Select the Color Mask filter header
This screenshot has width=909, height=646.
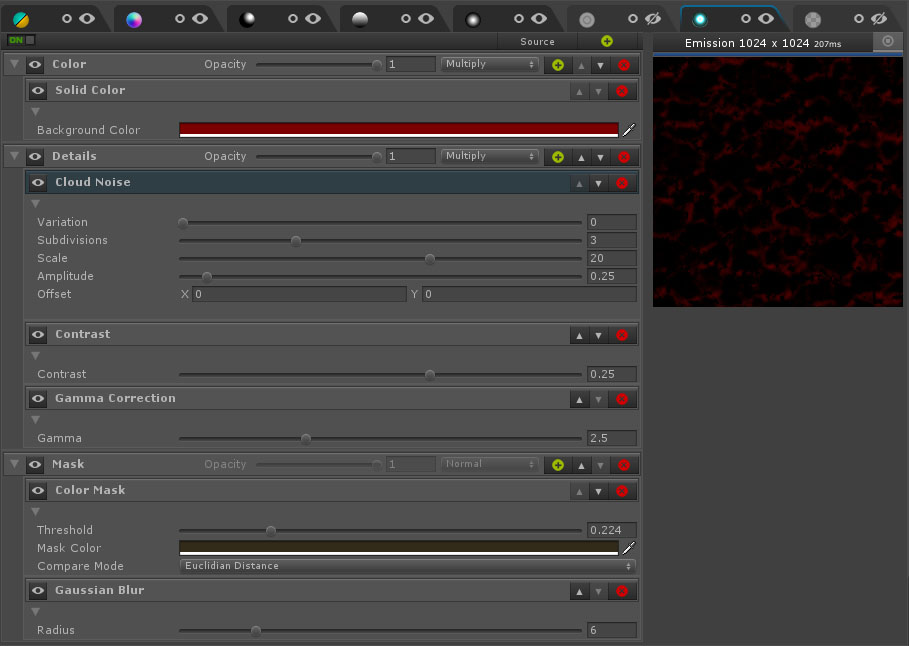click(332, 491)
